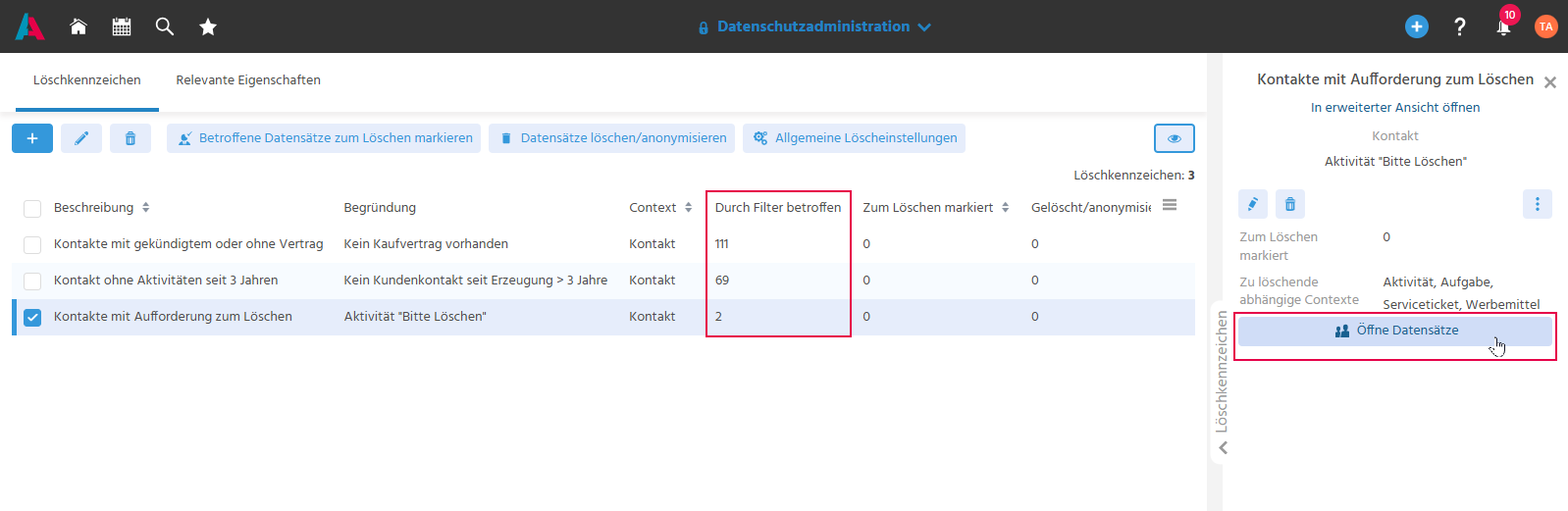Switch to Relevante Eigenschaften tab
Viewport: 1568px width, 511px height.
pos(248,80)
